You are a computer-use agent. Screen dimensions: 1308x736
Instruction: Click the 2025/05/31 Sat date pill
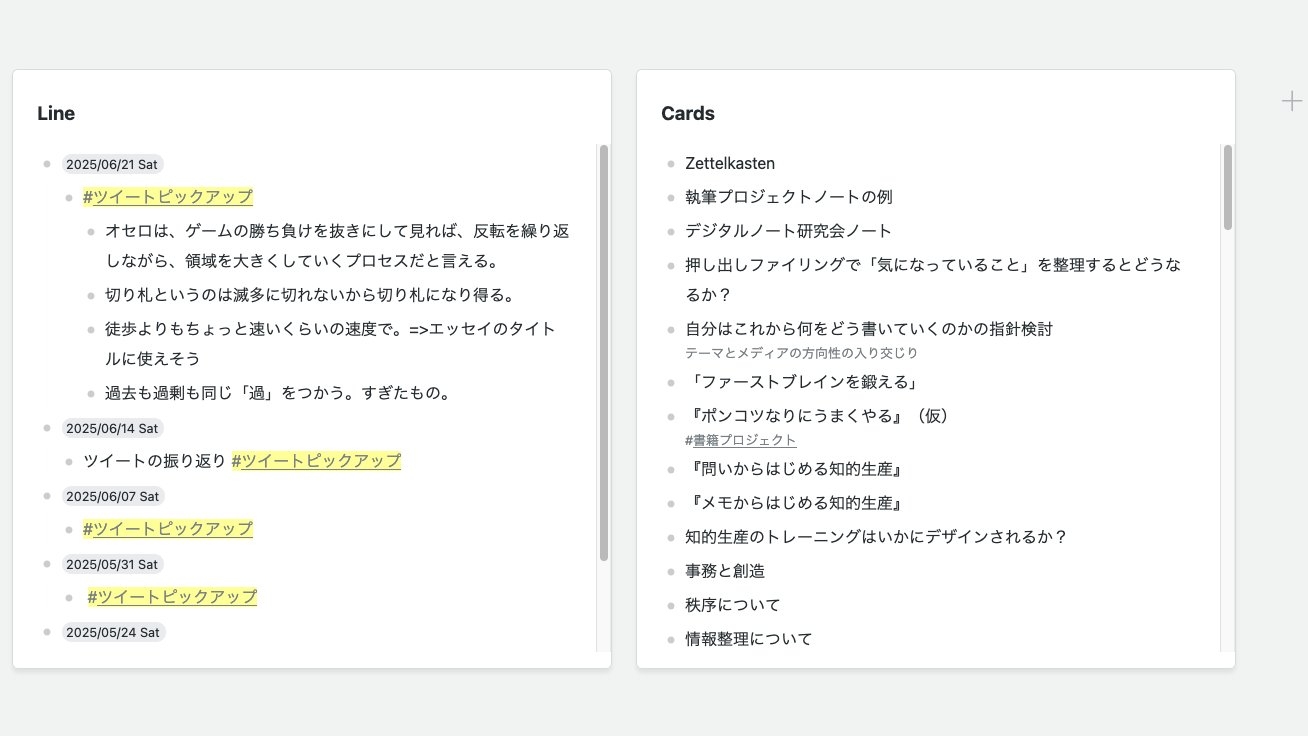pyautogui.click(x=113, y=564)
